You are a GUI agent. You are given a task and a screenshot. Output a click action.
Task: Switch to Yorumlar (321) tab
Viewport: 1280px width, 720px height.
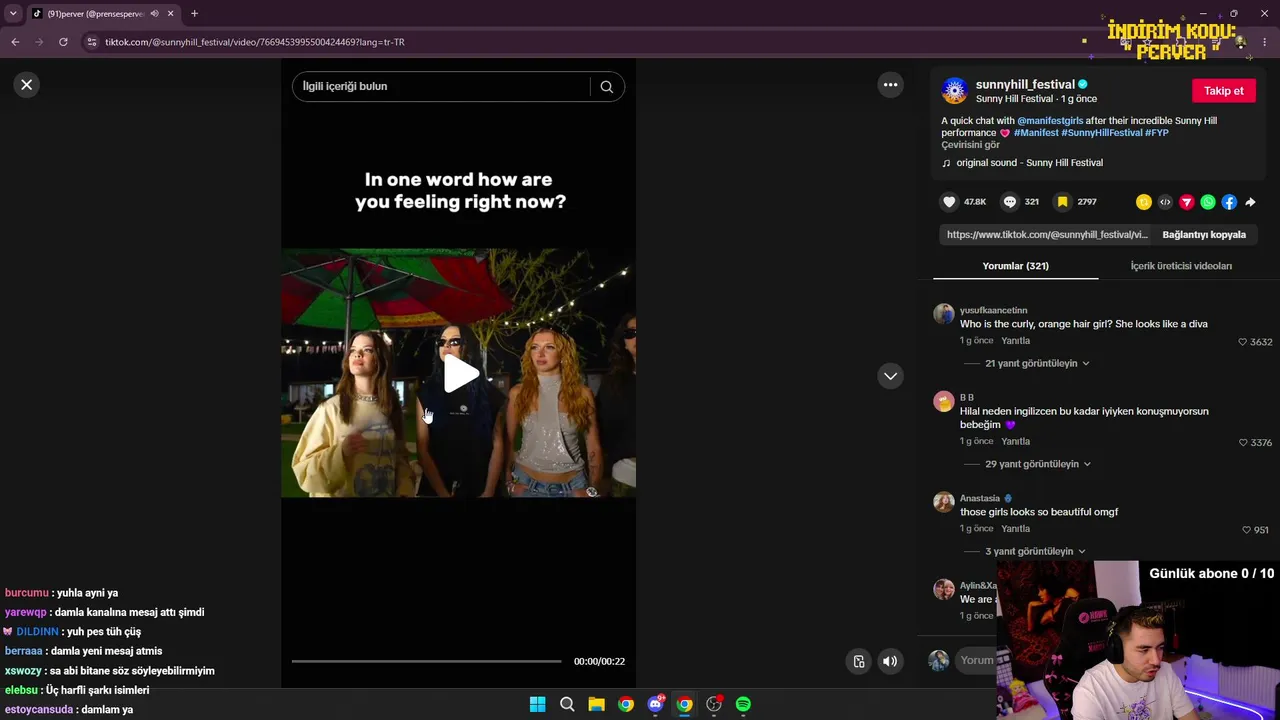(1015, 266)
